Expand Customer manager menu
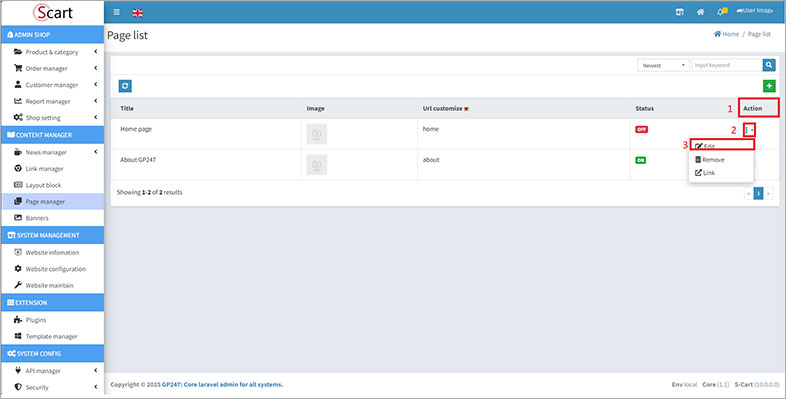 [x=52, y=85]
